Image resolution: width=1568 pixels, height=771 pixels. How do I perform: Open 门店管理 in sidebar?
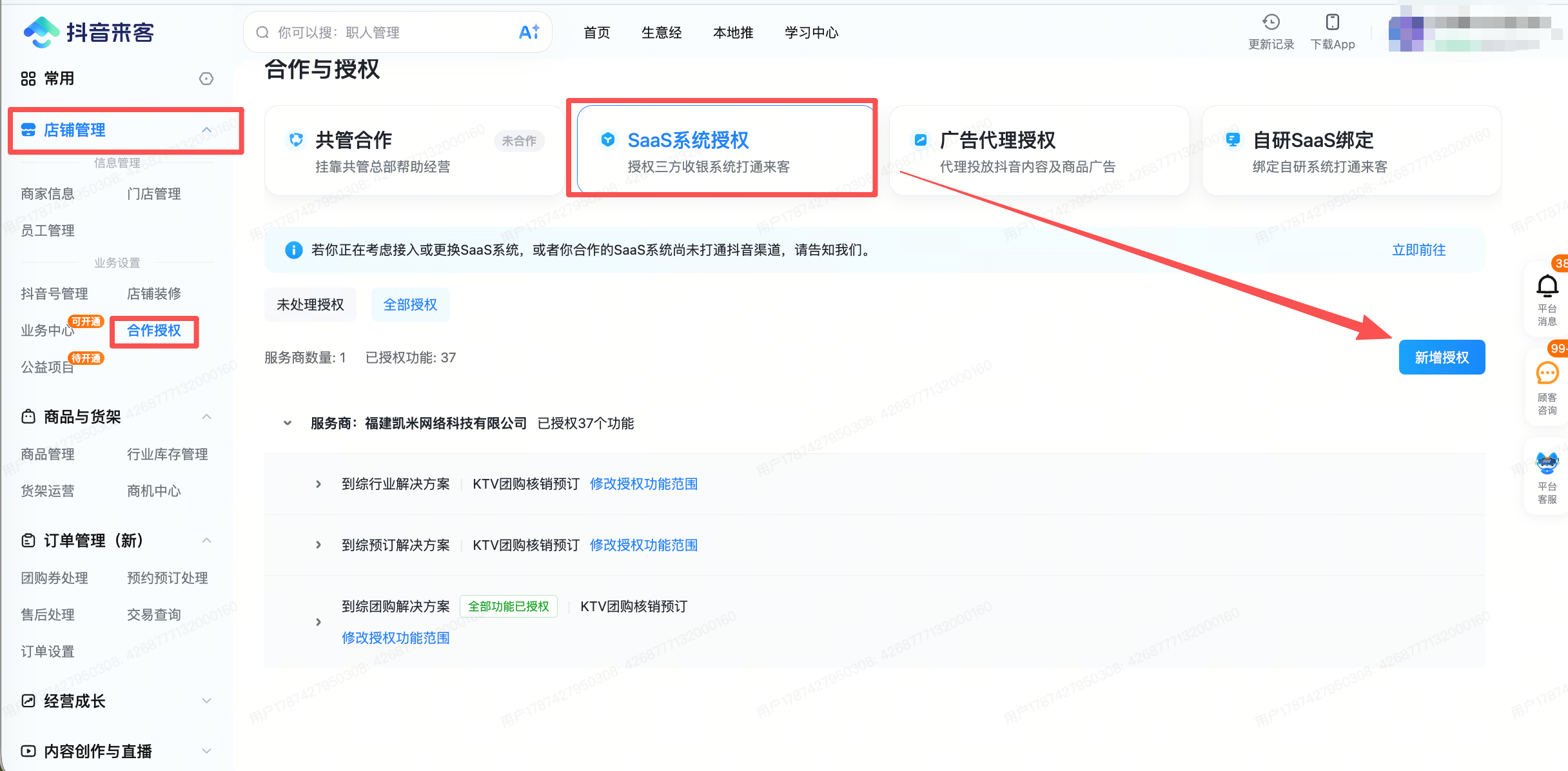coord(153,194)
